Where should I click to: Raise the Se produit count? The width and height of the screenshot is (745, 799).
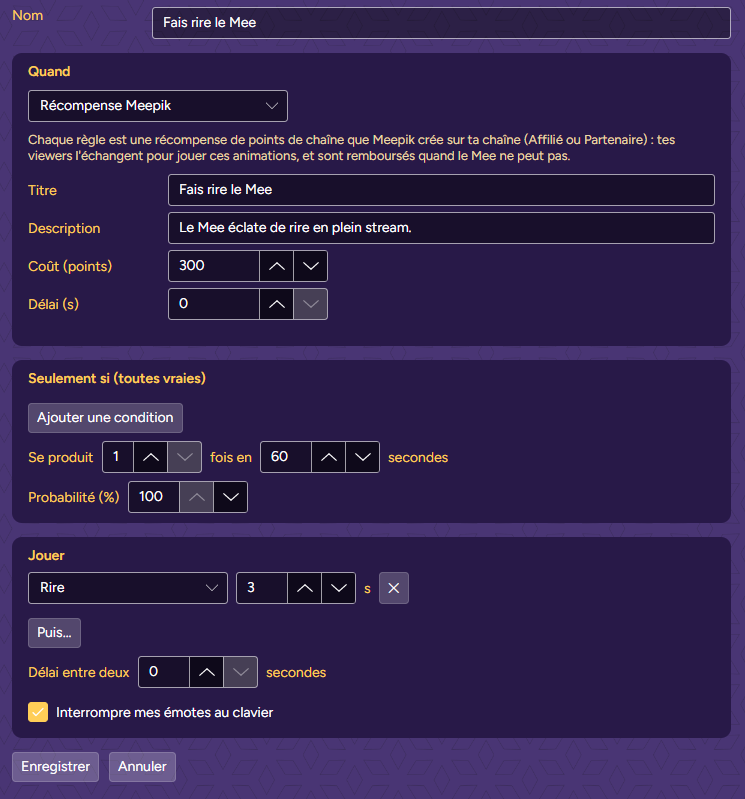tap(150, 457)
